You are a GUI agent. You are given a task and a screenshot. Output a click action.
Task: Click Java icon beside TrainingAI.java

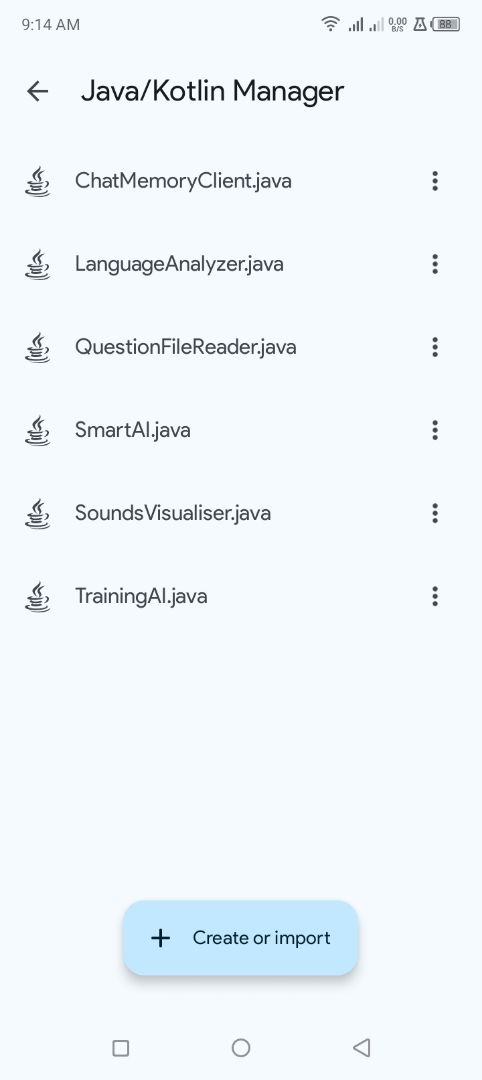click(x=37, y=596)
